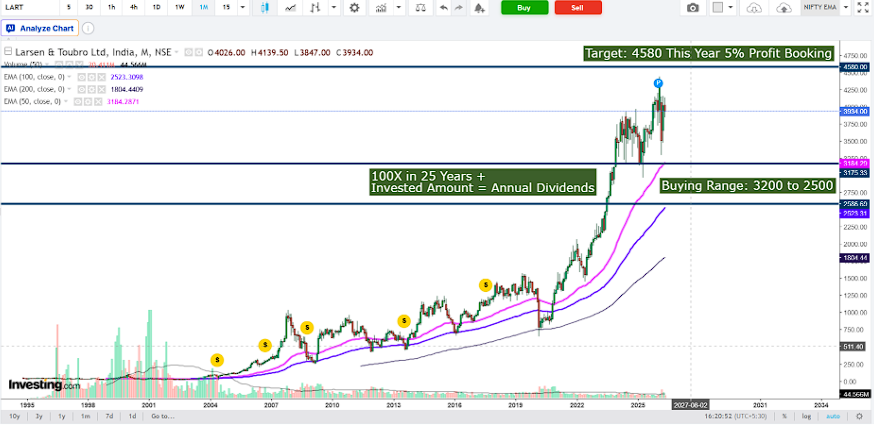Click the compare symbols scales icon
The image size is (877, 427).
pyautogui.click(x=420, y=7)
